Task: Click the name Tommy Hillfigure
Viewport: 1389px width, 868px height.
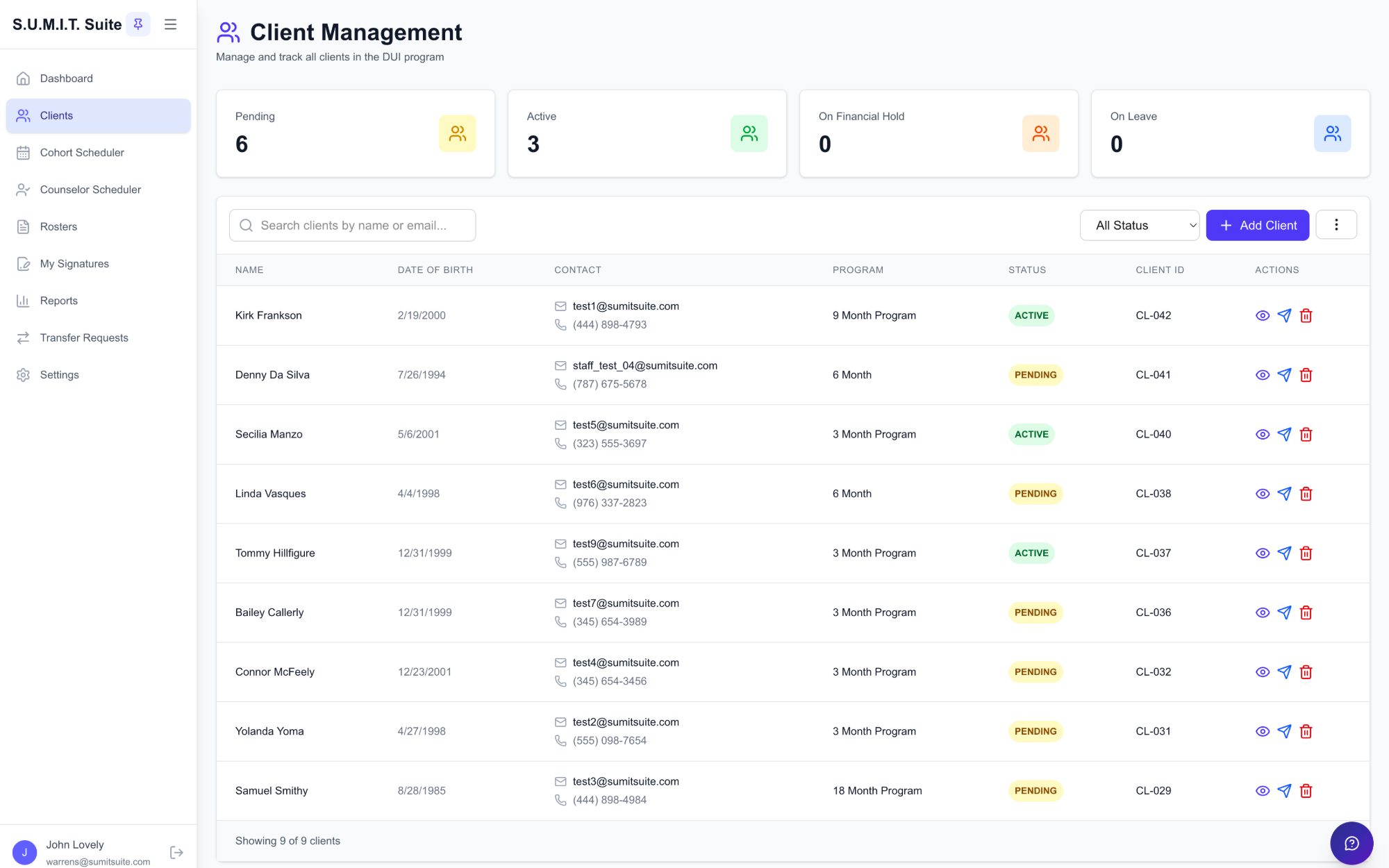Action: click(x=275, y=553)
